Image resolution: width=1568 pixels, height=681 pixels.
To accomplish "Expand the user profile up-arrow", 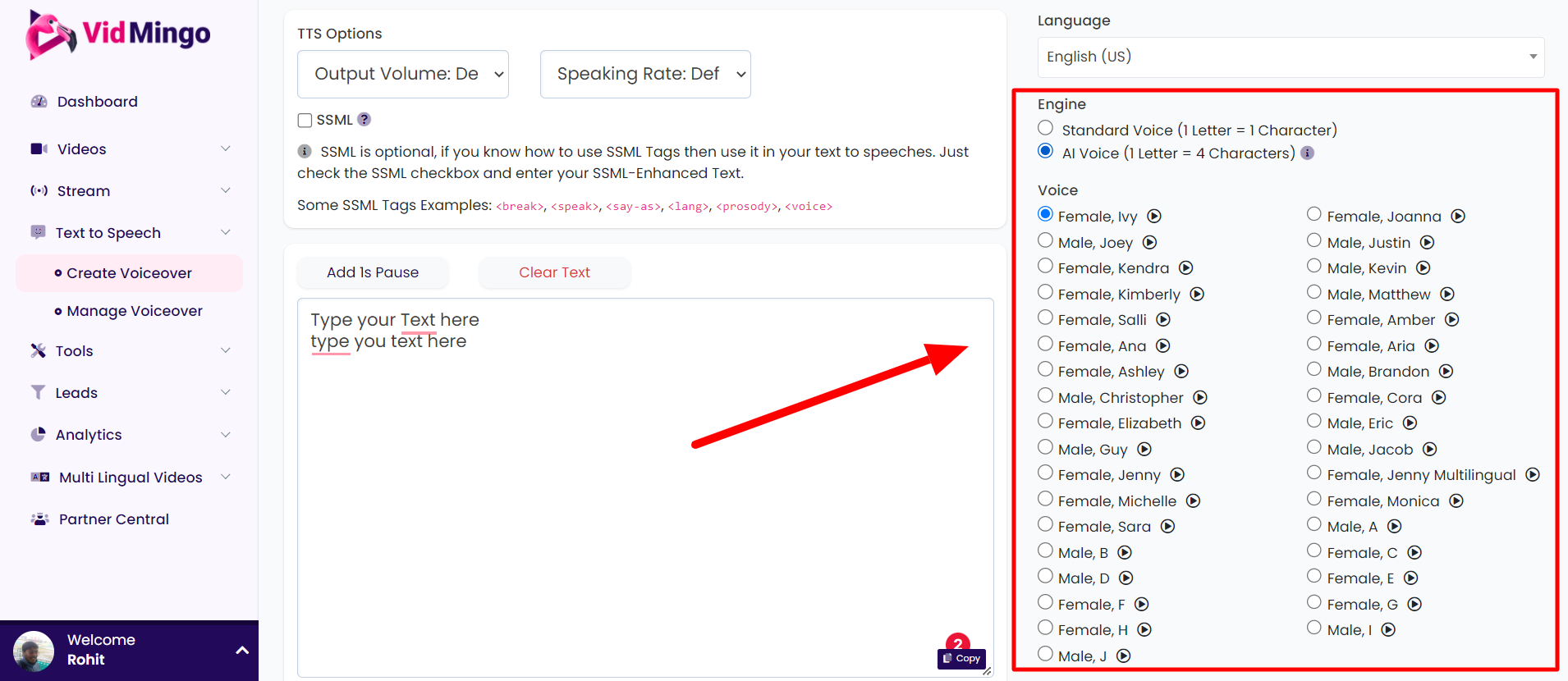I will tap(242, 650).
